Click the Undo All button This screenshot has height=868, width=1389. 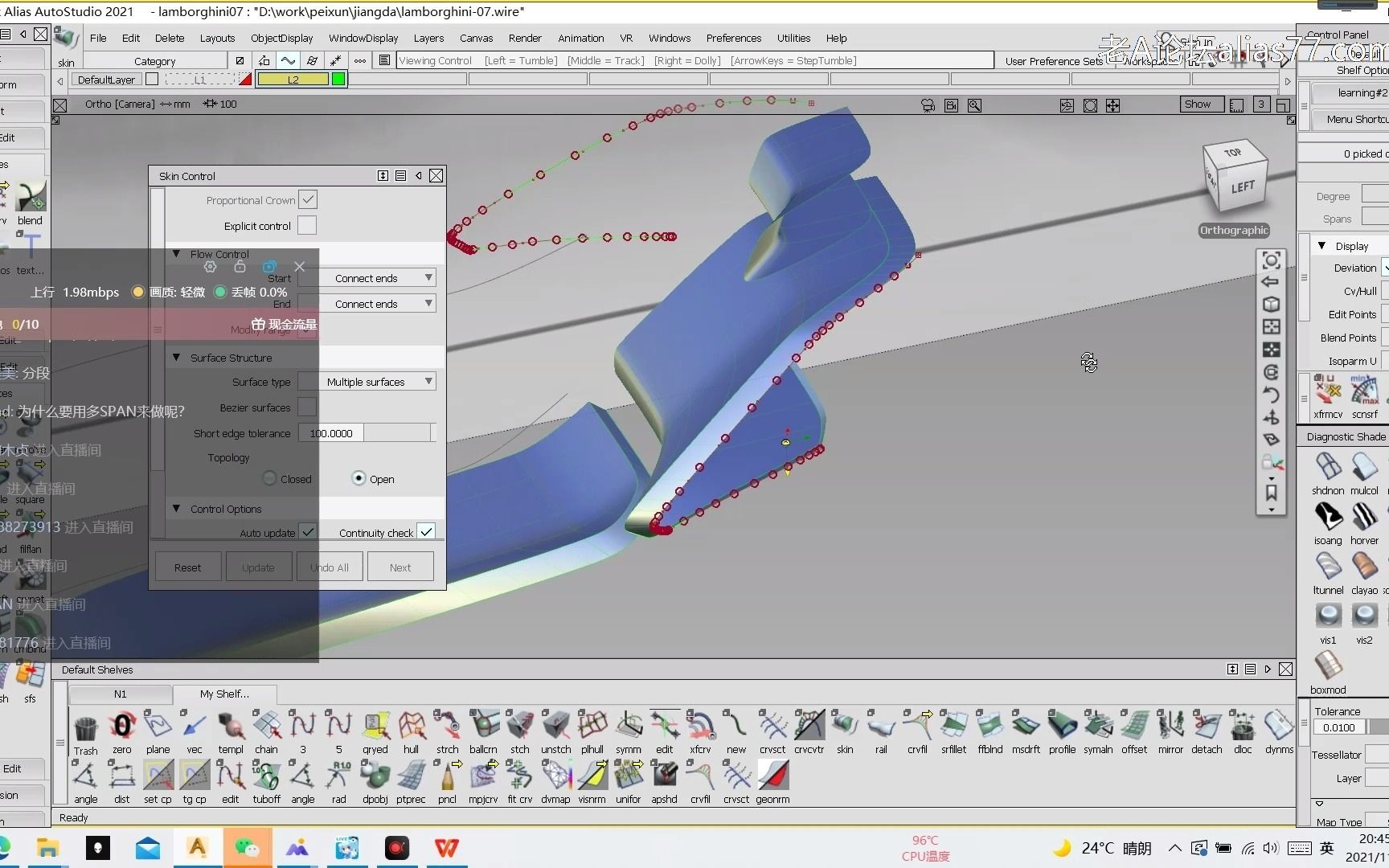(x=330, y=567)
